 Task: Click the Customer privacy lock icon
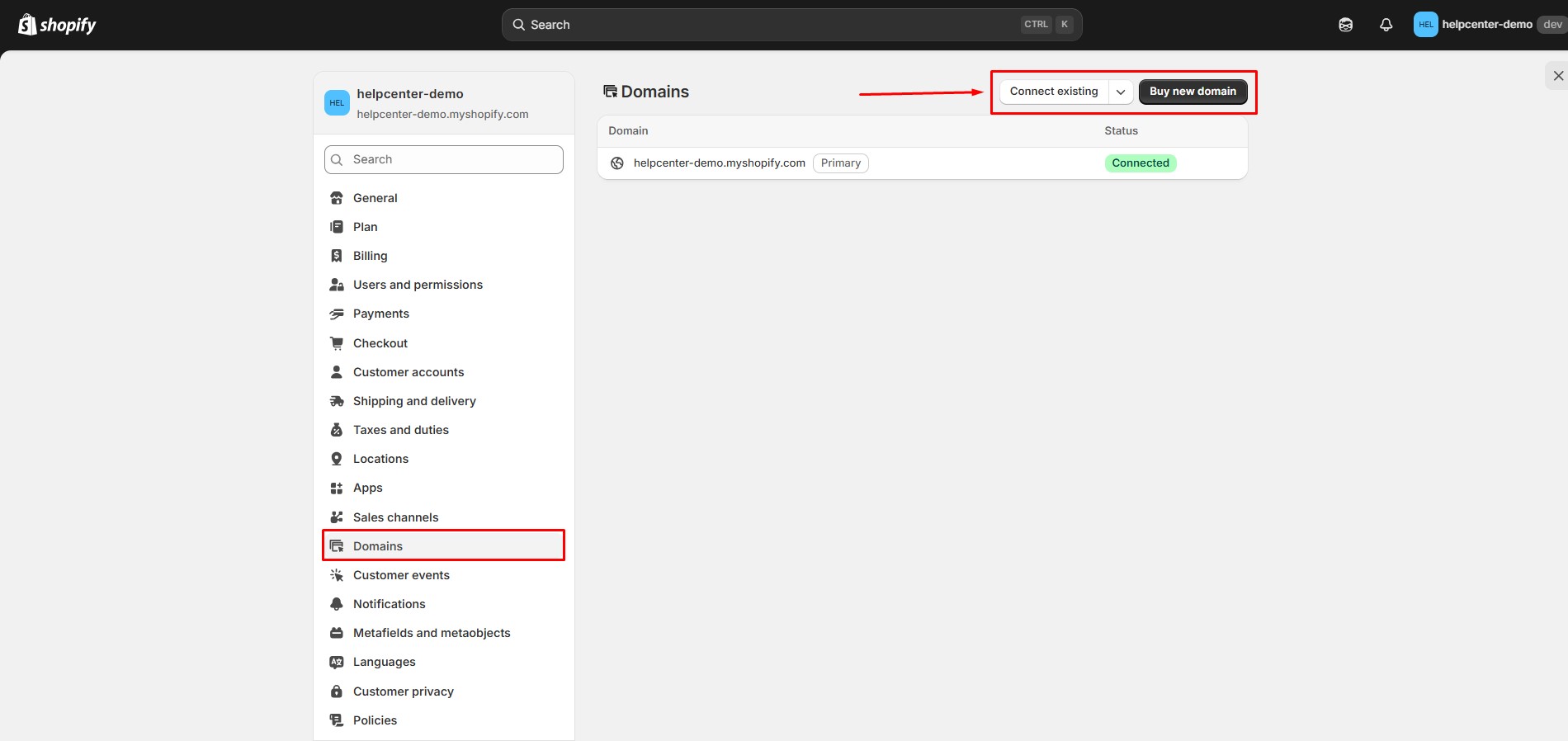click(x=337, y=691)
